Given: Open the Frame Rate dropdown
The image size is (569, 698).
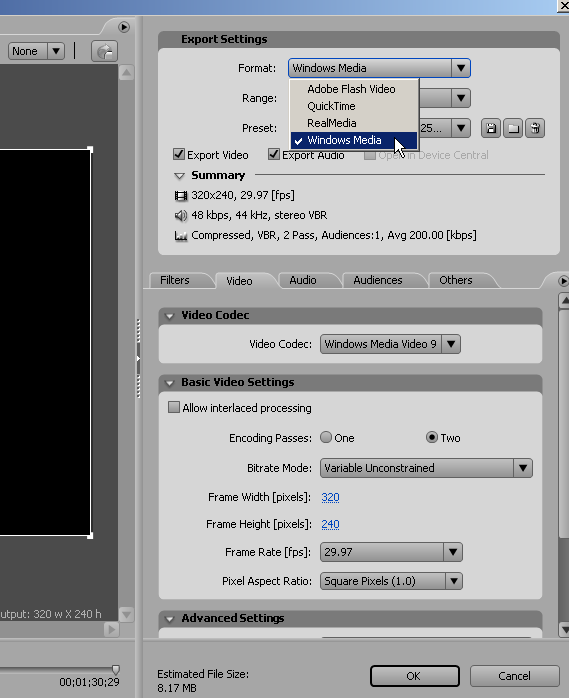Looking at the screenshot, I should coord(391,552).
